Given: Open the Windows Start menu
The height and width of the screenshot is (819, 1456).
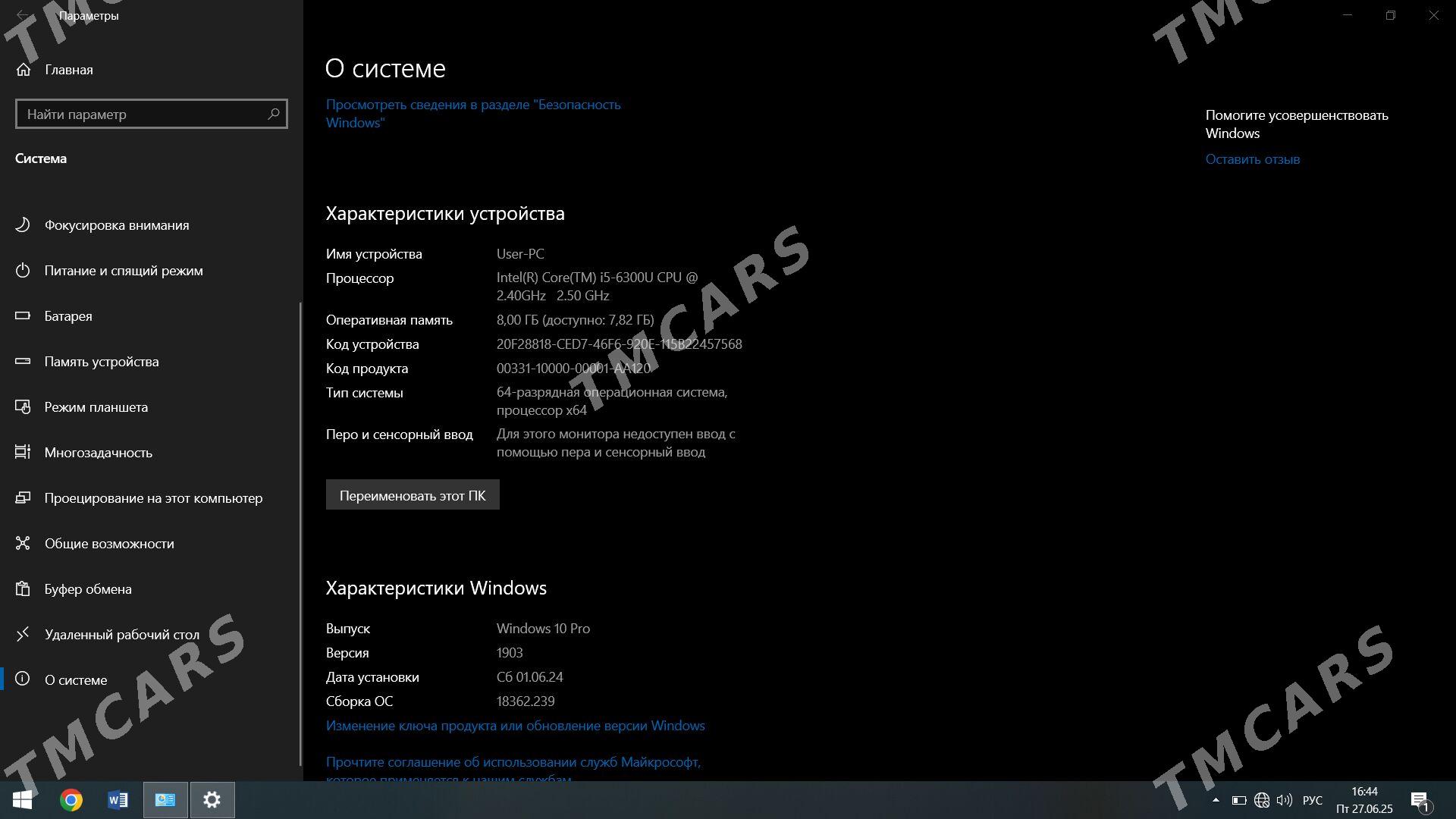Looking at the screenshot, I should pos(22,800).
